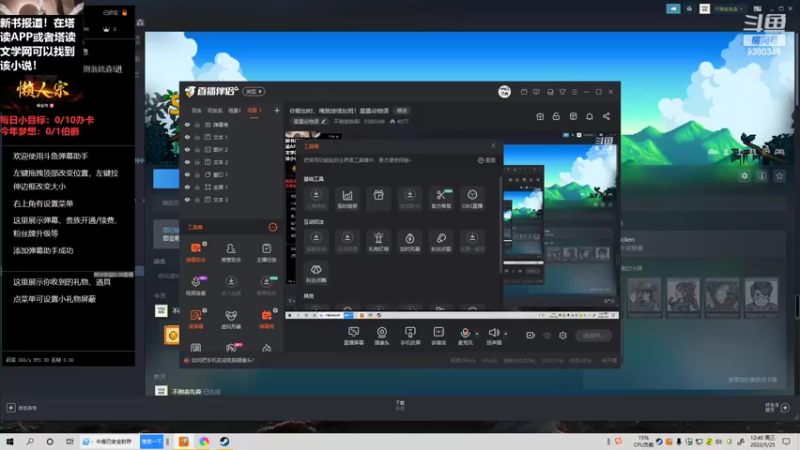Screen dimensions: 800x450
Task: Select the first scene tab in the scene bar
Action: click(196, 110)
